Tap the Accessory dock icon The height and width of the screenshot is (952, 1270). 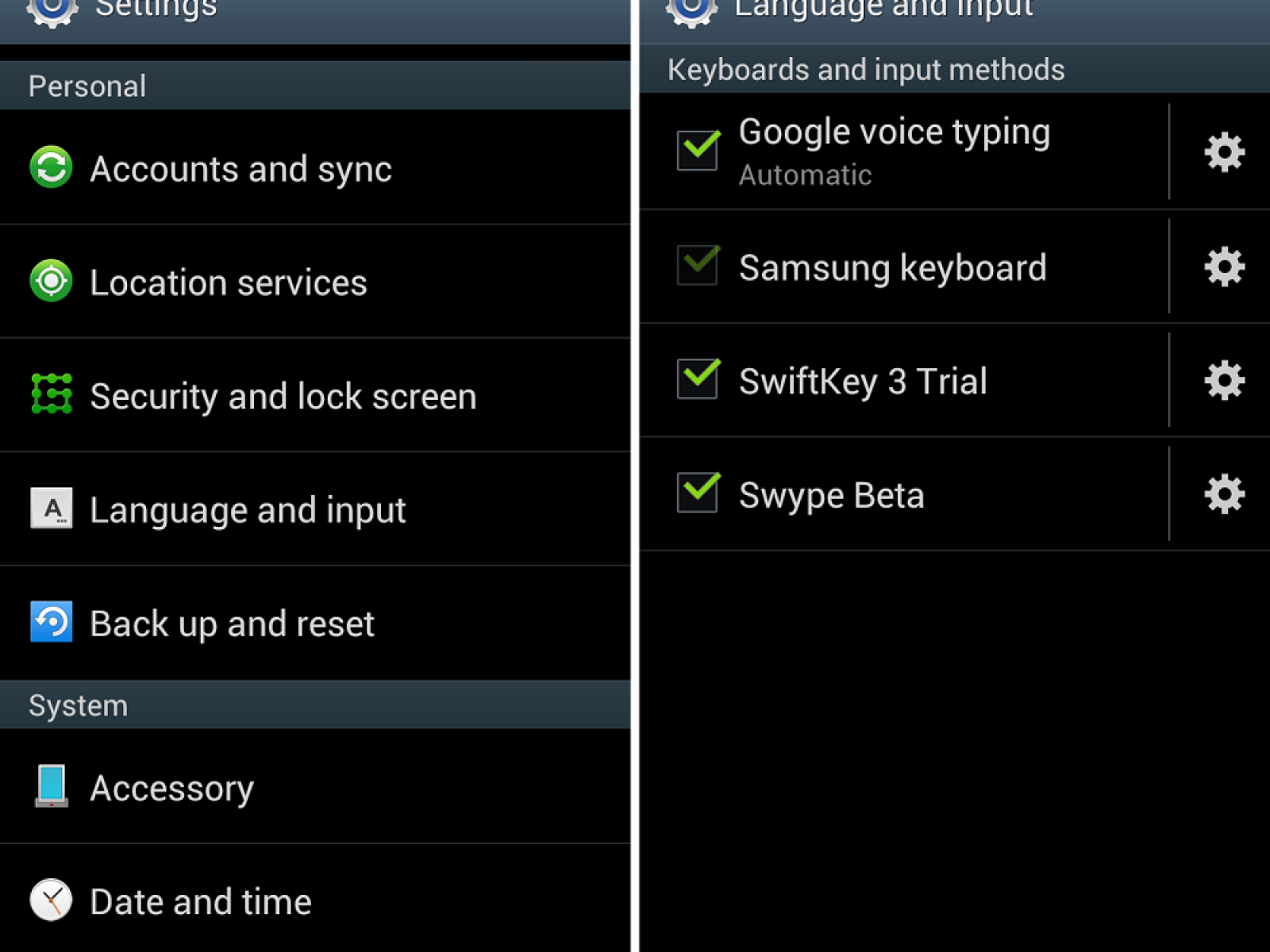pyautogui.click(x=52, y=786)
